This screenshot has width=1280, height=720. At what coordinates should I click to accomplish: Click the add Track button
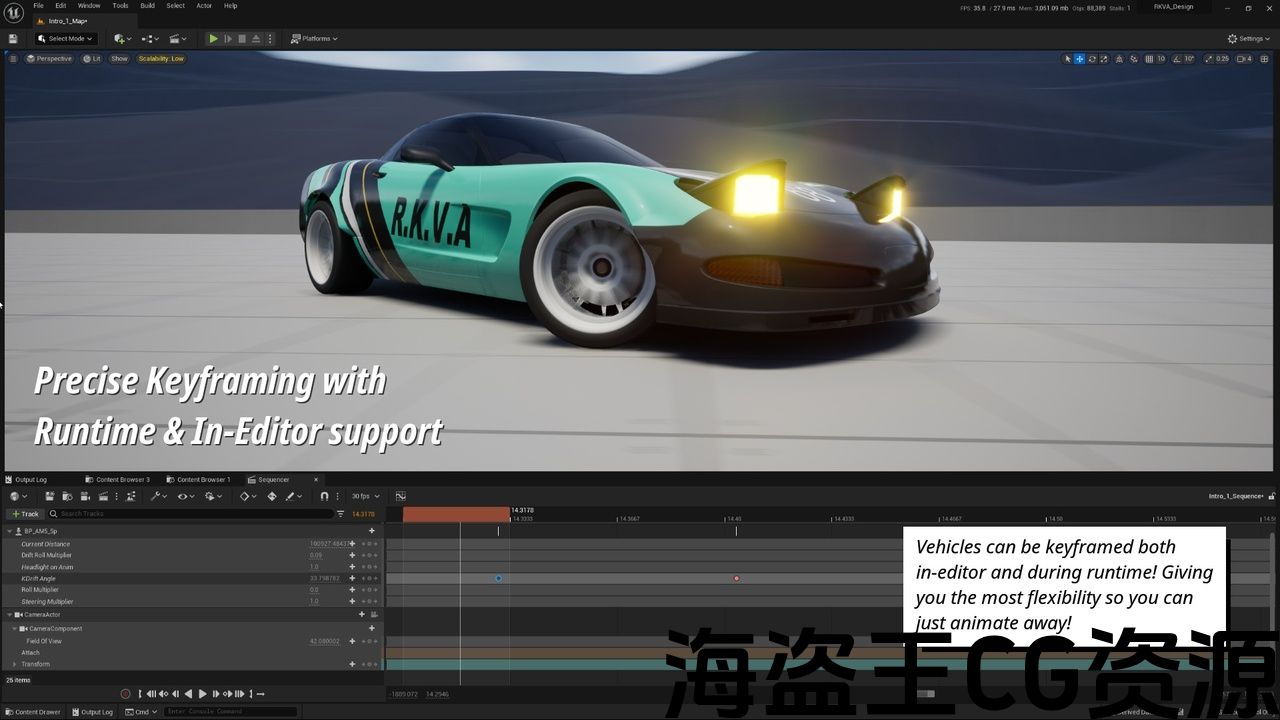click(x=25, y=514)
